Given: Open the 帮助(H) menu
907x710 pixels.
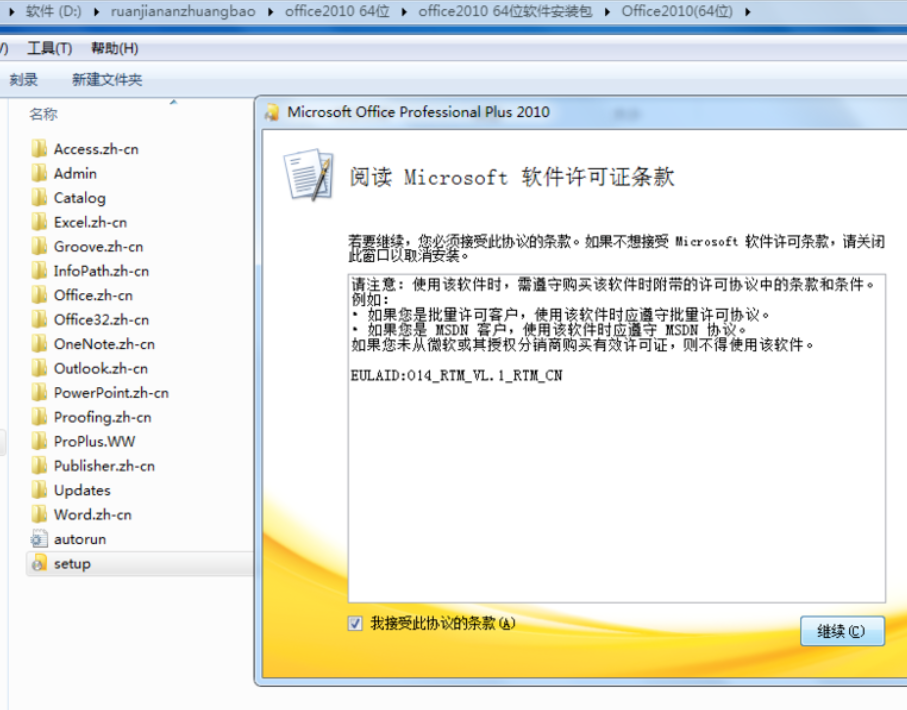Looking at the screenshot, I should [115, 49].
